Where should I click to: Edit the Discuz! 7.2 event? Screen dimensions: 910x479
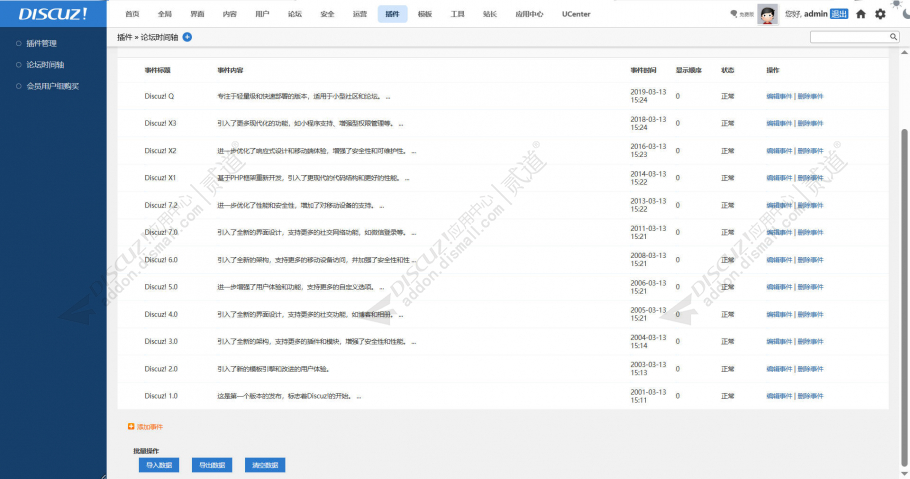(x=779, y=206)
